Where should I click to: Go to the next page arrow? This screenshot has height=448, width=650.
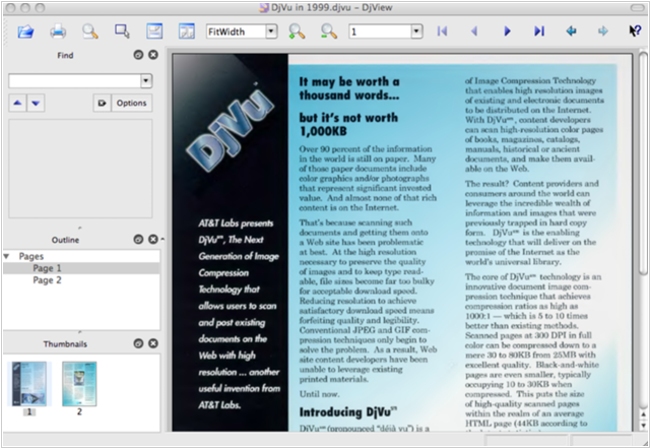[507, 32]
